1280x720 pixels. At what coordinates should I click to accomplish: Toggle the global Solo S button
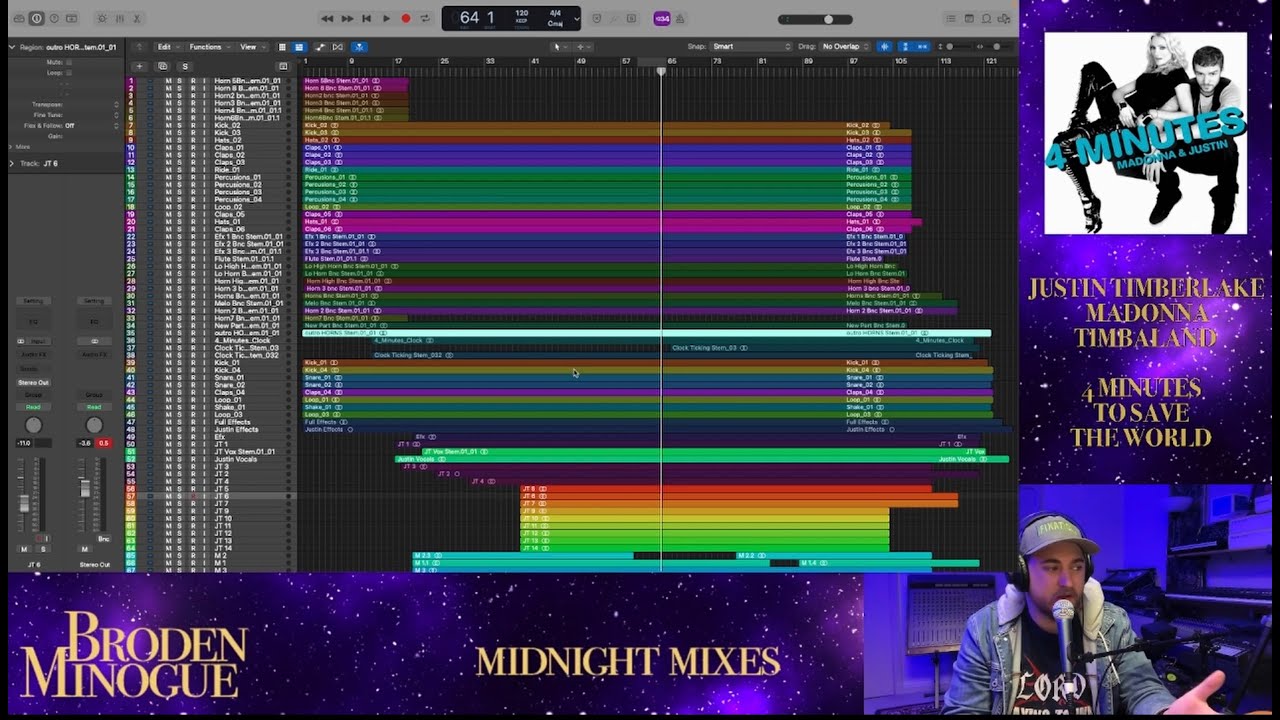tap(185, 66)
